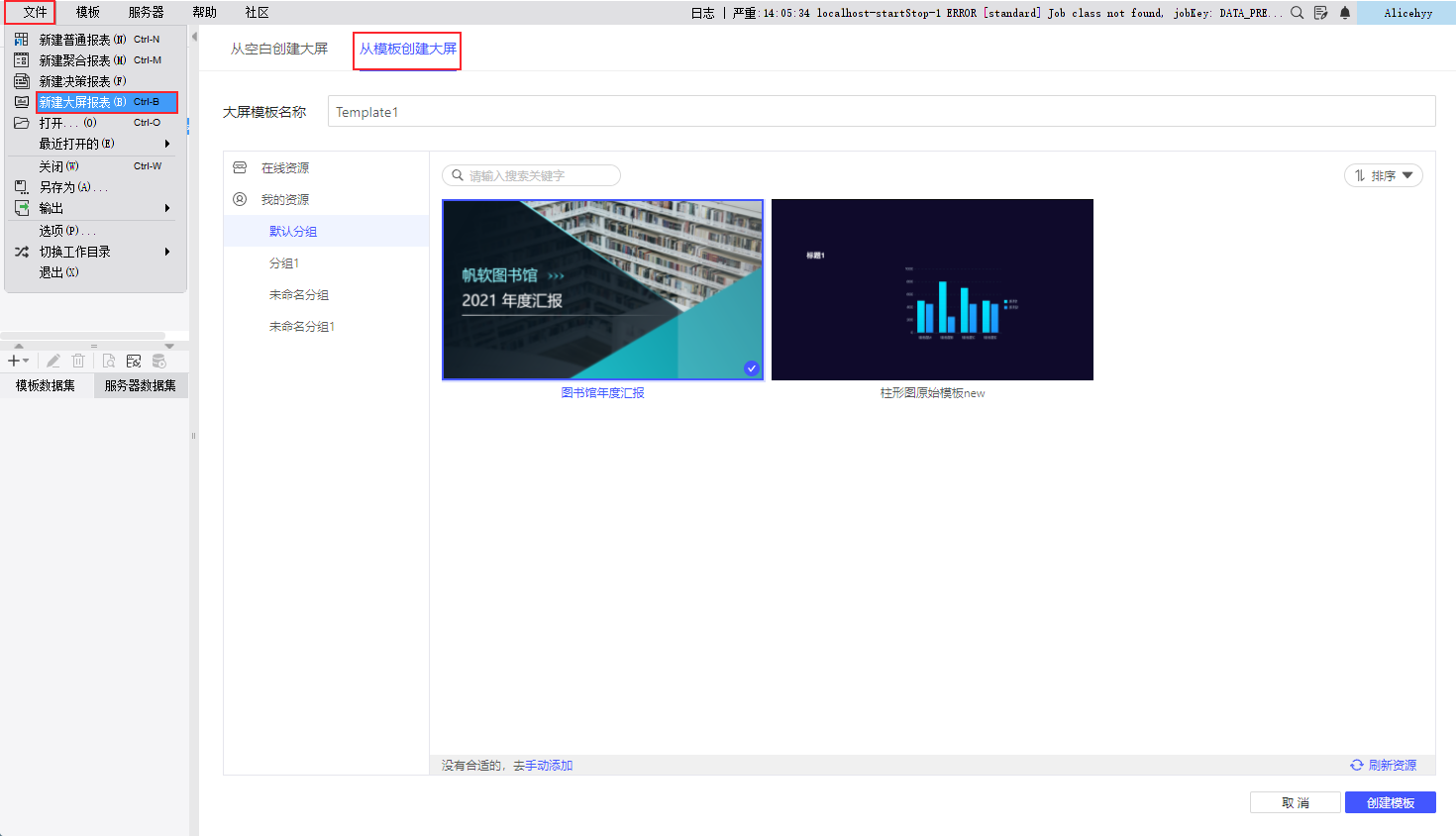Click the export output icon
Screen dimensions: 1456x836
point(21,208)
